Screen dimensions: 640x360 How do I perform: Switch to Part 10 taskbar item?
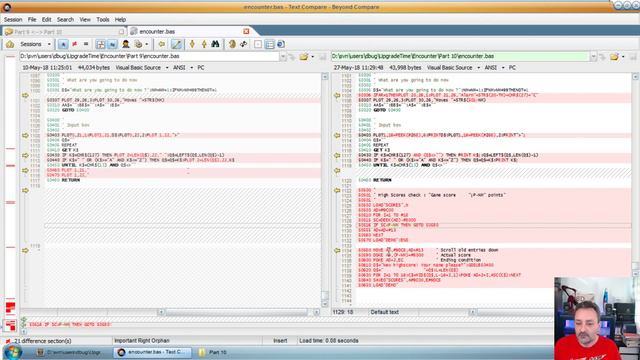point(213,352)
